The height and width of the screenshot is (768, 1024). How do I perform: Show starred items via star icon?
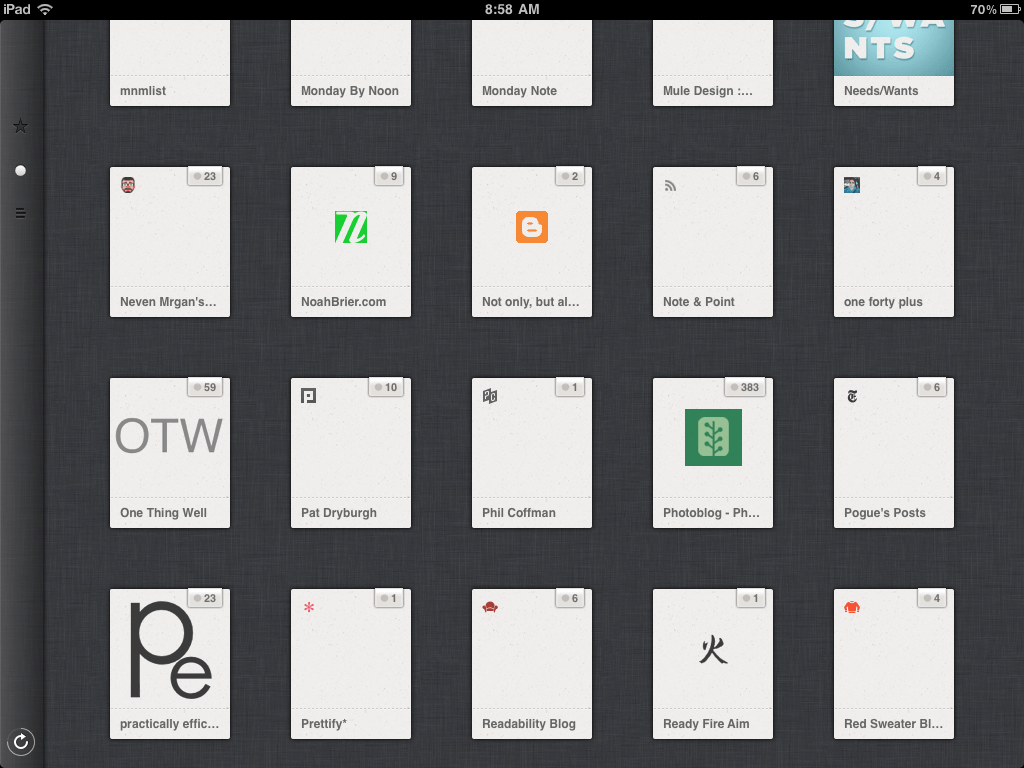coord(20,126)
